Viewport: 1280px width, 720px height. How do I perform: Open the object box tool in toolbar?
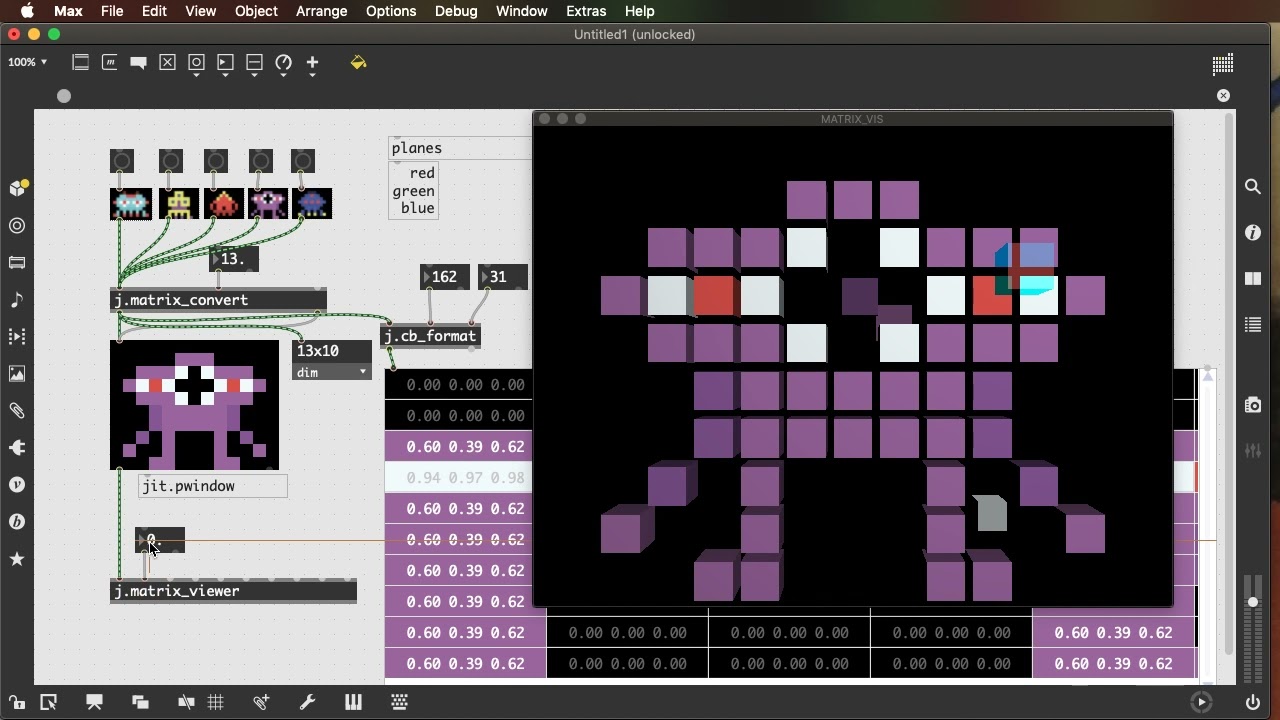point(81,63)
